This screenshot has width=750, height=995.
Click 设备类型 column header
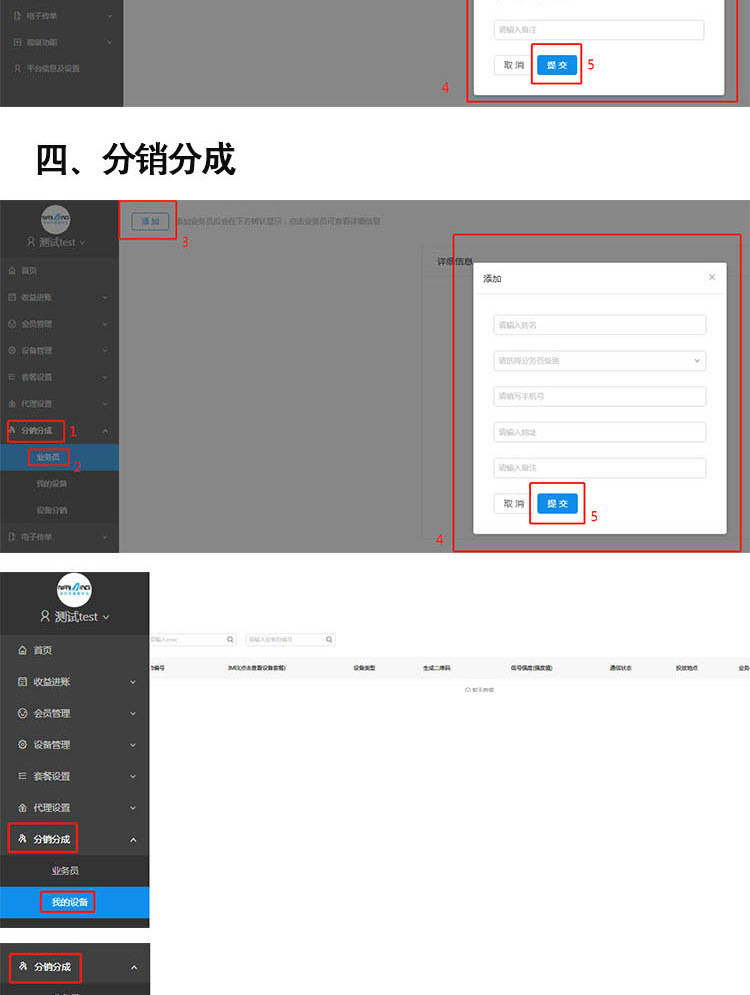click(x=364, y=668)
